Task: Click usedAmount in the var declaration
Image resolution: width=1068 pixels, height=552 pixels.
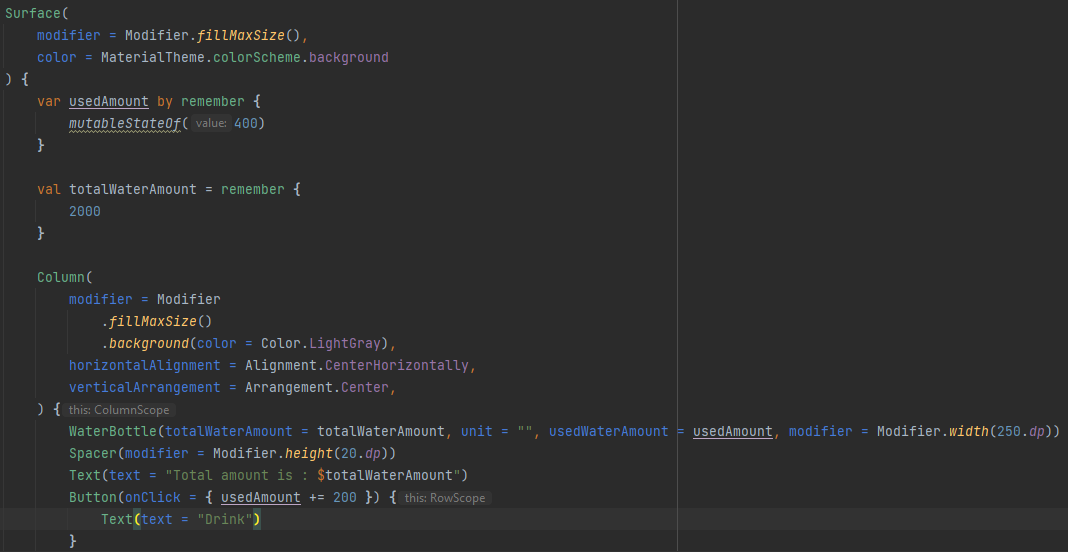Action: (x=109, y=102)
